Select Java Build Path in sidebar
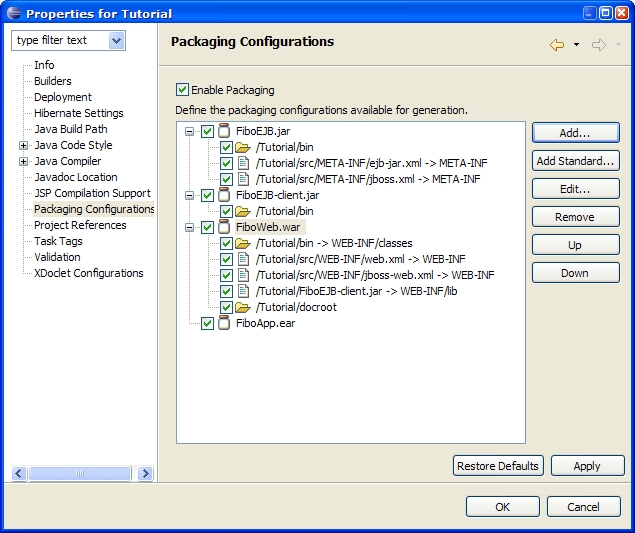The image size is (635, 533). click(70, 129)
